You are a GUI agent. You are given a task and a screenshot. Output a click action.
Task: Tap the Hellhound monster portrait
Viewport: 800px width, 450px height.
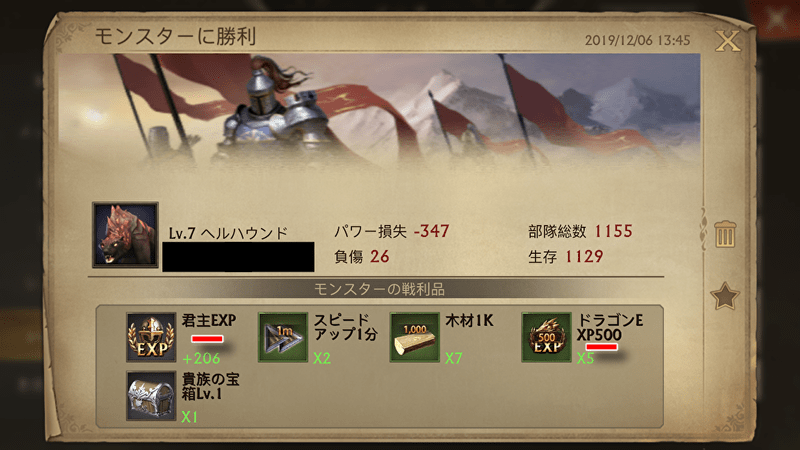click(x=125, y=235)
